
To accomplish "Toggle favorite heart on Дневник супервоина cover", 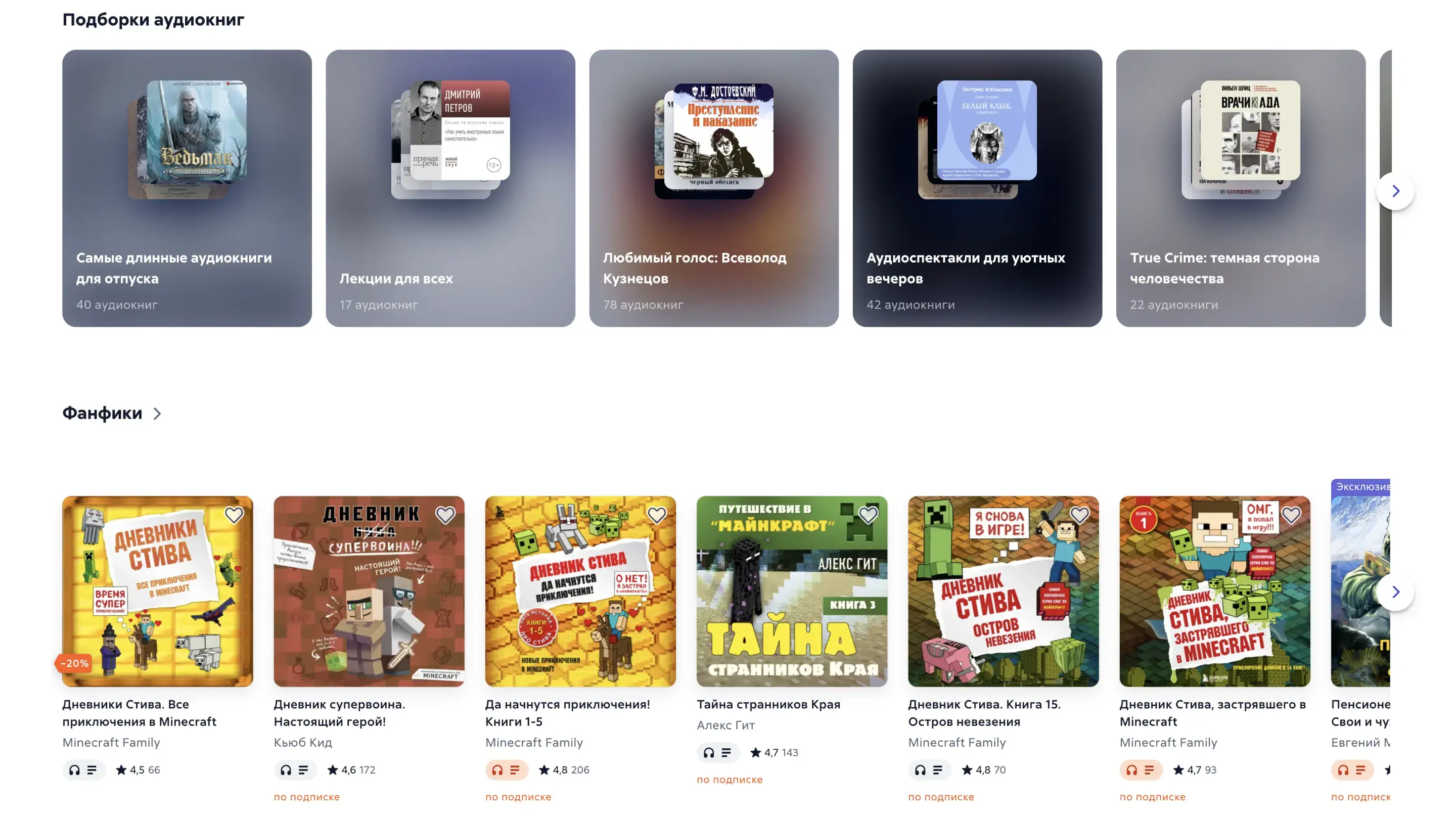I will (x=445, y=515).
